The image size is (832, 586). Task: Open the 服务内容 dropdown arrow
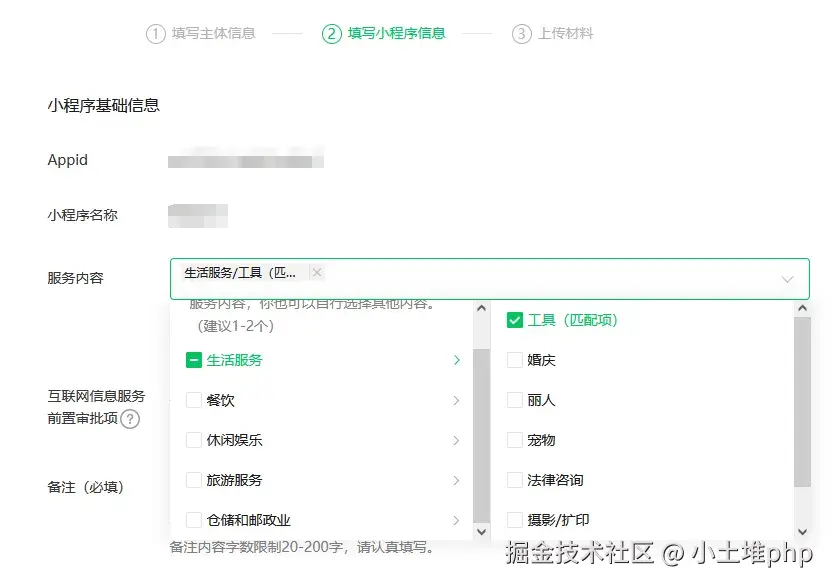point(789,279)
